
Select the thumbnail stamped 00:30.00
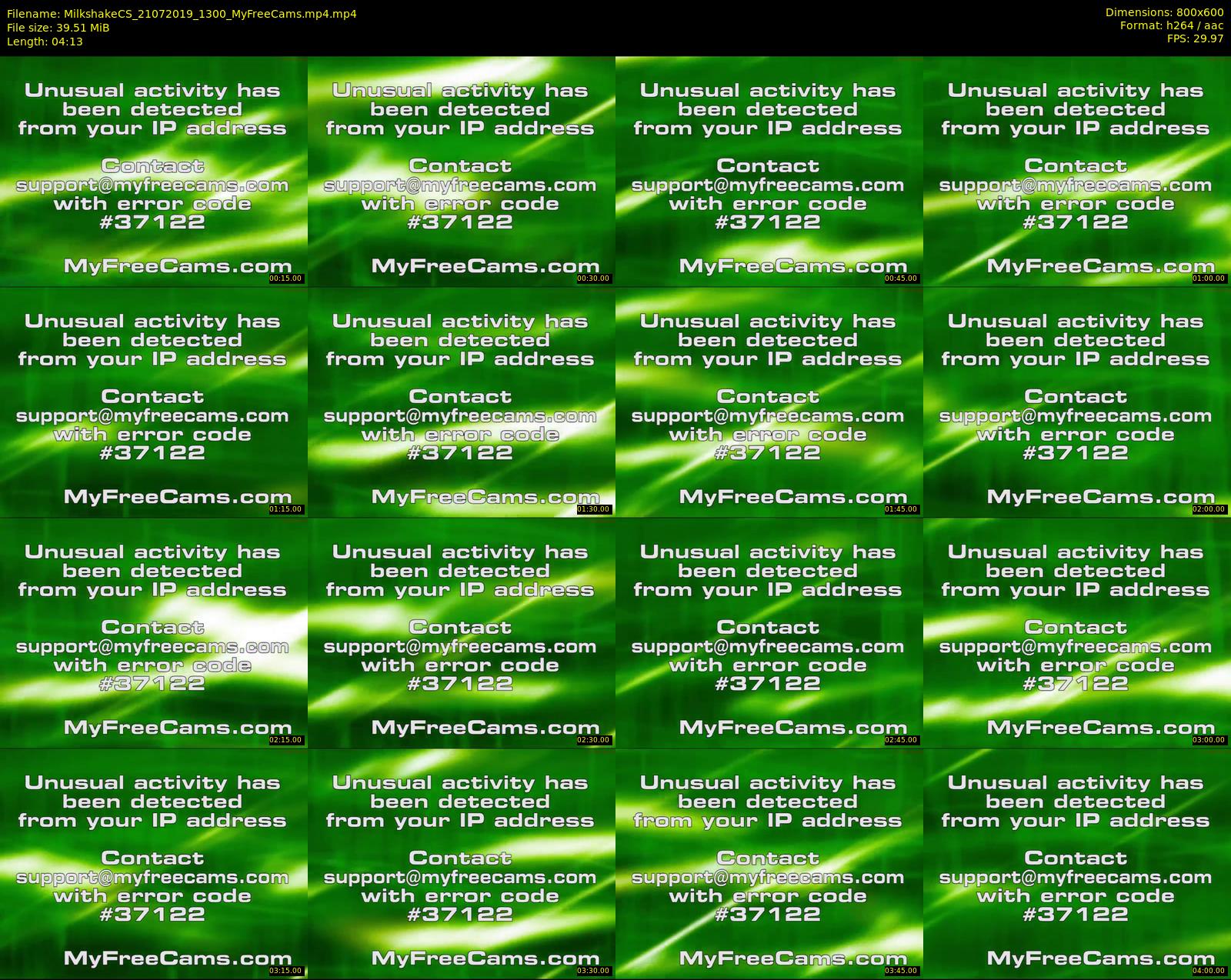(x=462, y=172)
